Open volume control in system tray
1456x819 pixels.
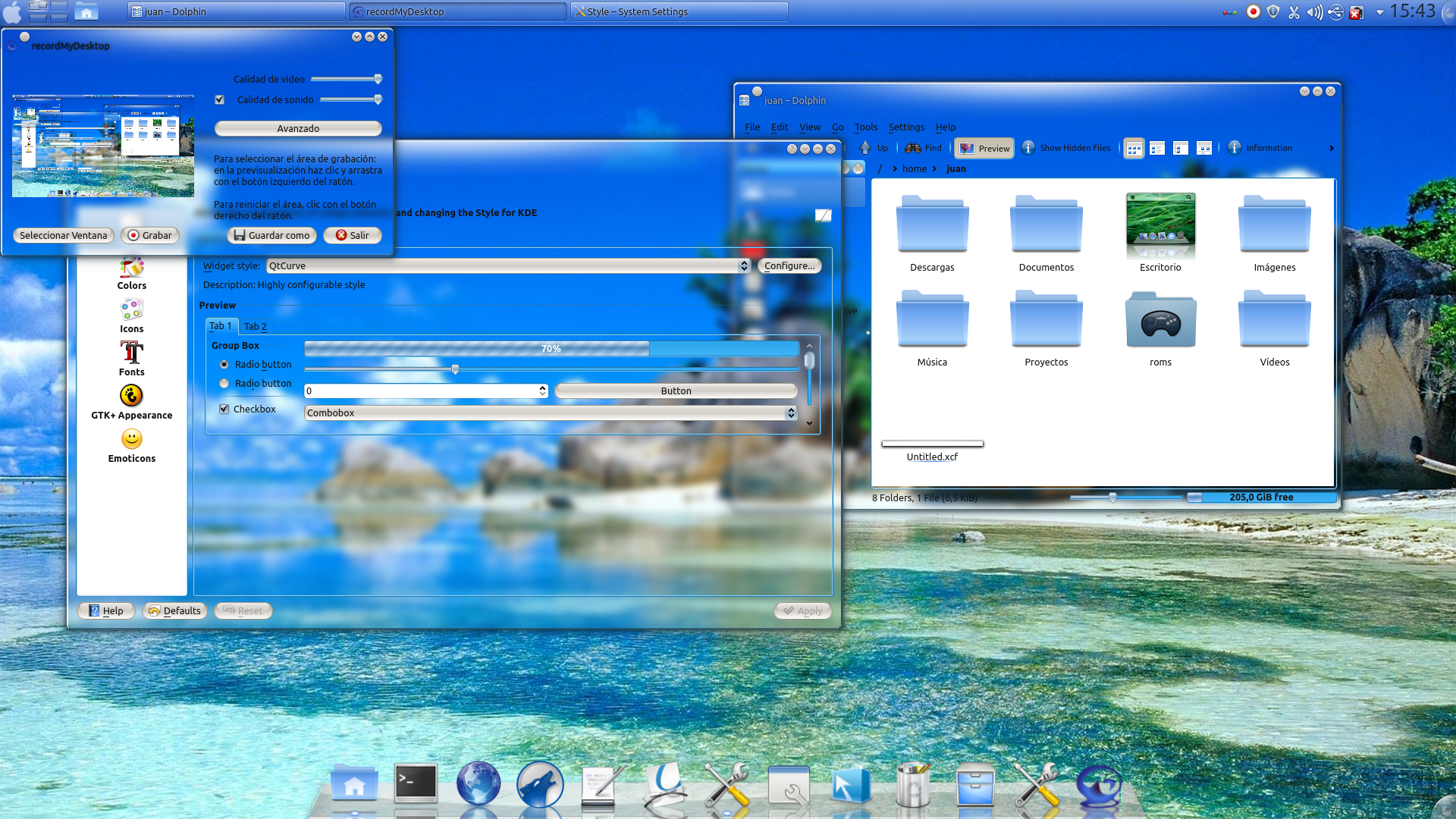[1314, 11]
